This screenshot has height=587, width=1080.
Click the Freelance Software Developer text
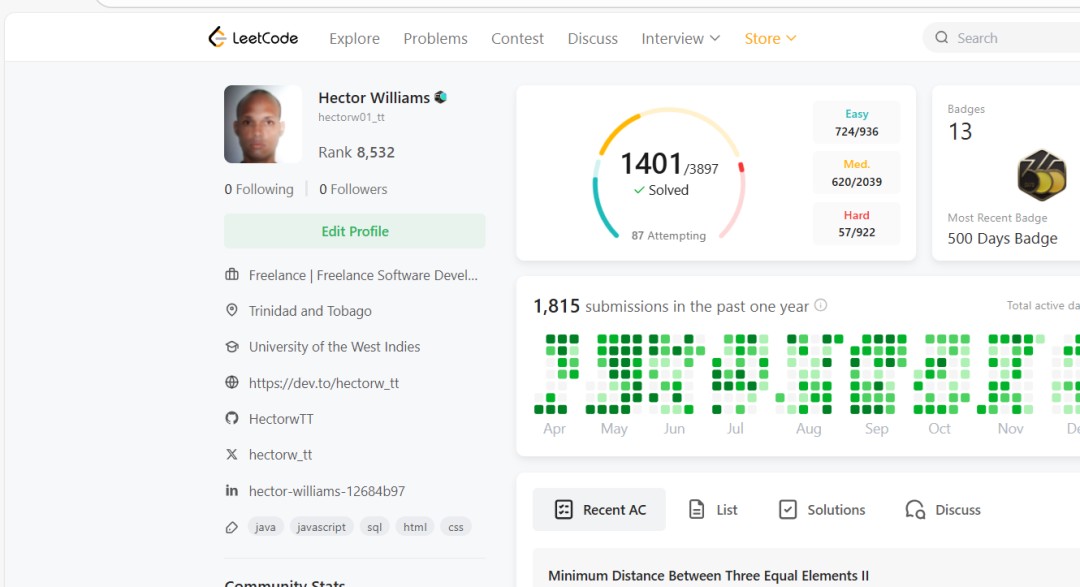363,275
